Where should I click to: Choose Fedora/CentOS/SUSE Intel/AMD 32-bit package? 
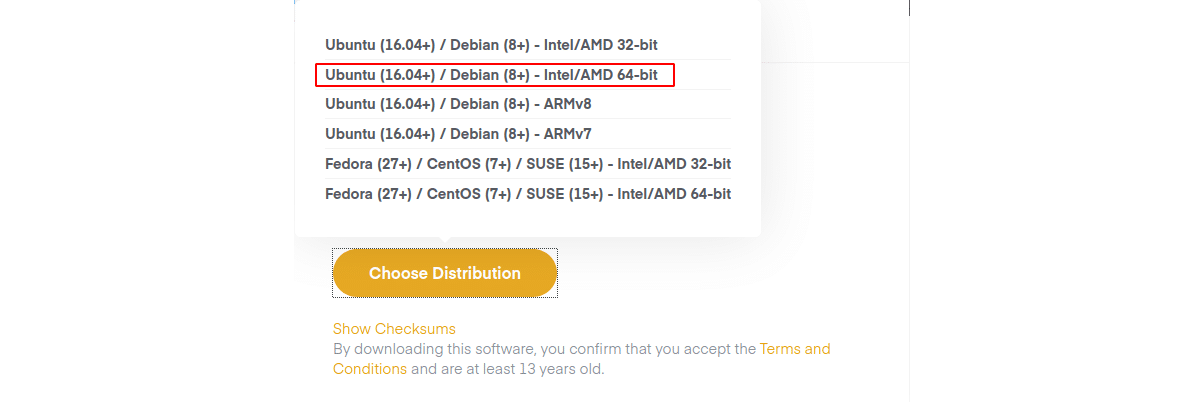point(528,164)
